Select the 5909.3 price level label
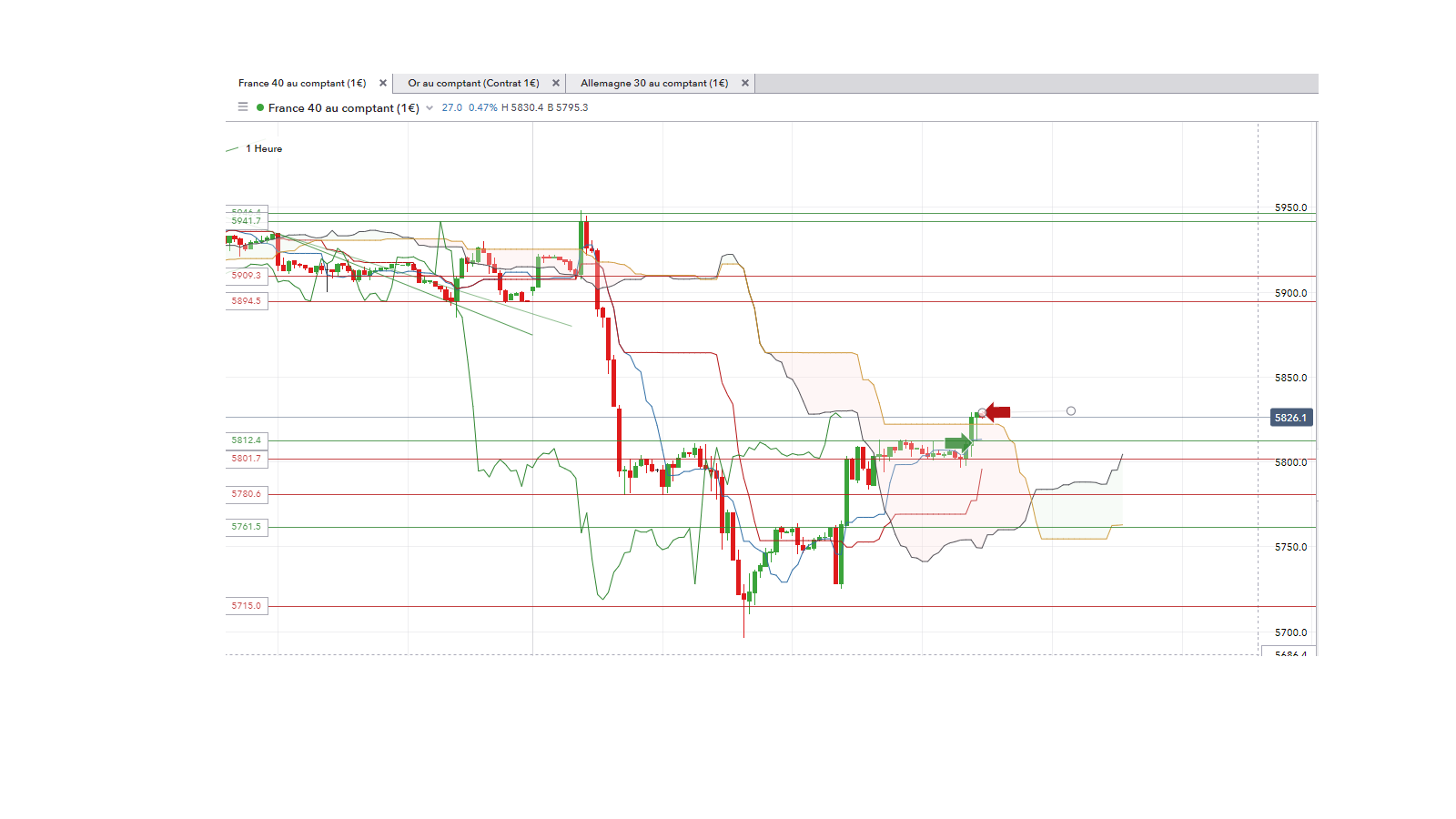This screenshot has width=1456, height=819. coord(247,276)
